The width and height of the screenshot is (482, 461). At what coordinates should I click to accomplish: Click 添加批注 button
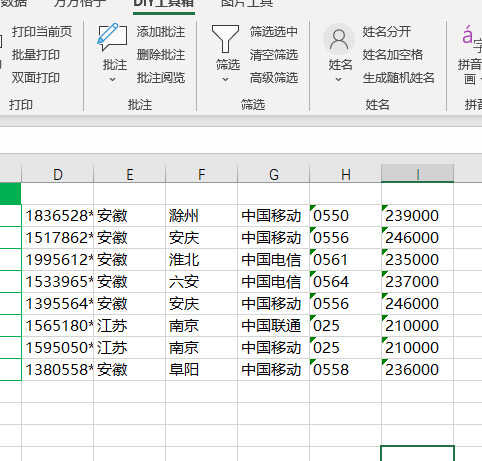161,32
